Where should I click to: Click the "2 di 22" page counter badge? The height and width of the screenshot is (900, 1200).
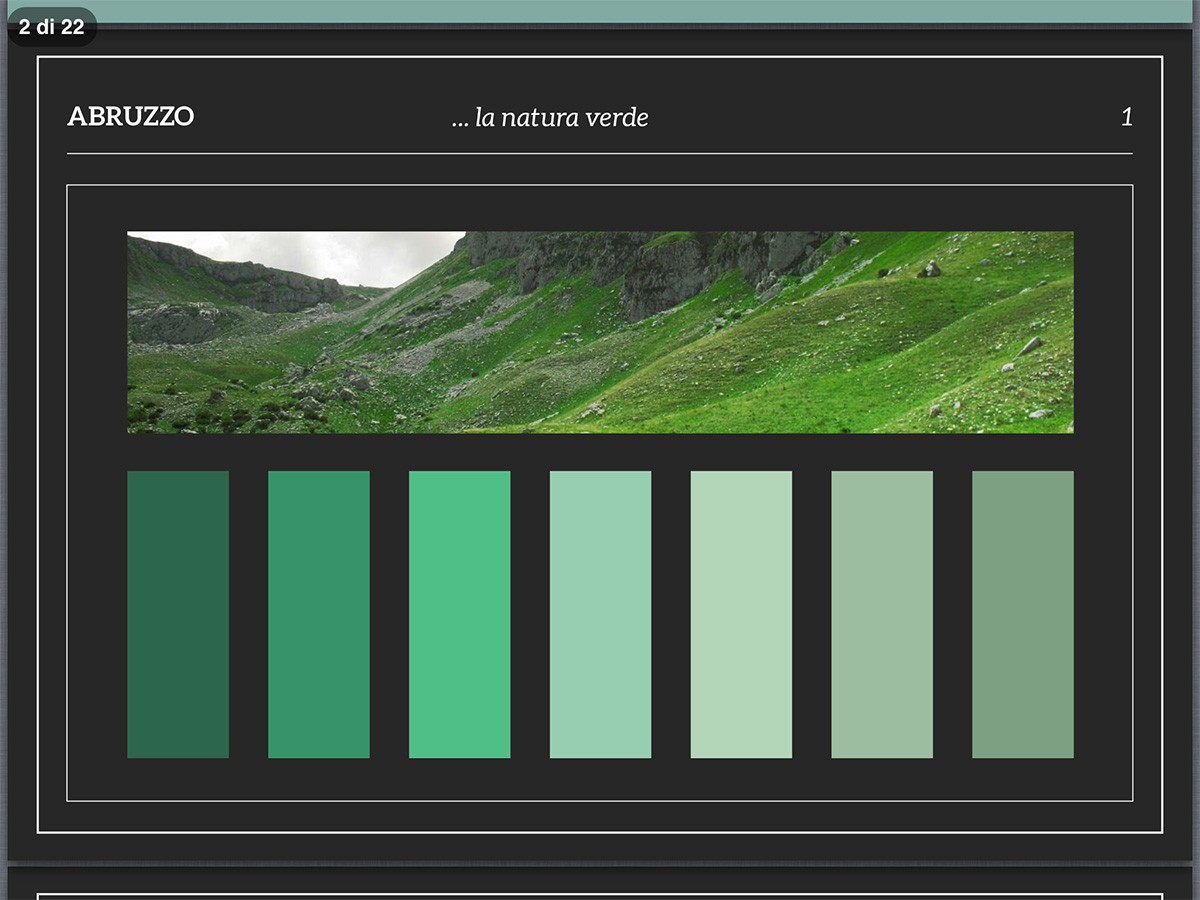(52, 27)
